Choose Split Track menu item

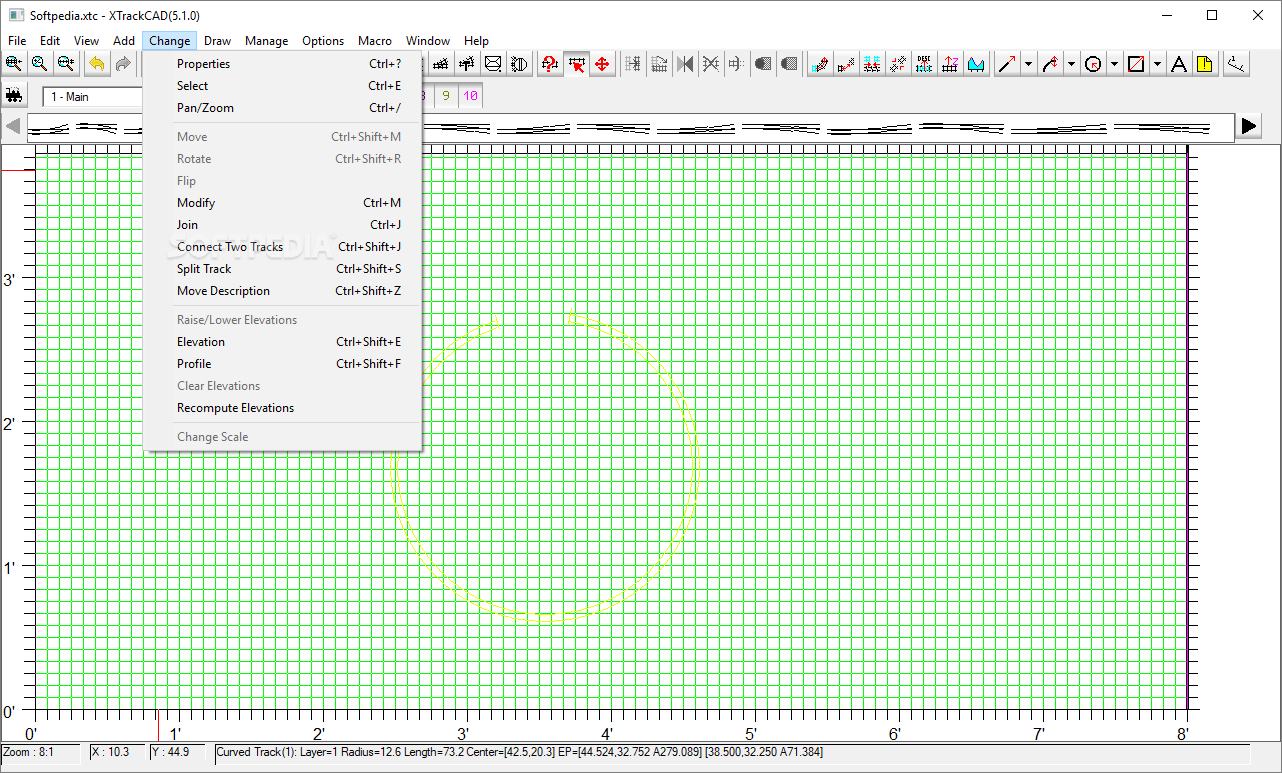tap(282, 269)
